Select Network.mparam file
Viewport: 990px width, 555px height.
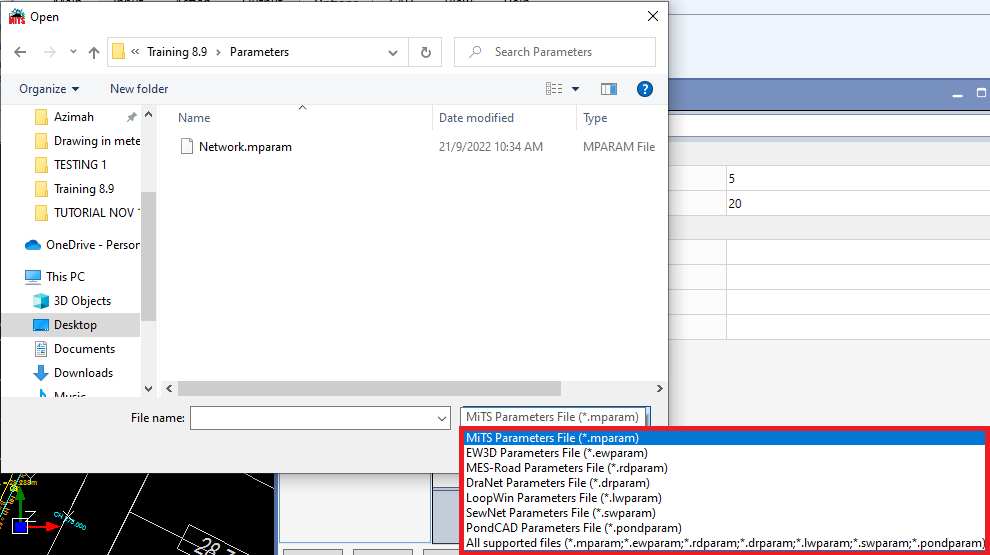pyautogui.click(x=245, y=146)
